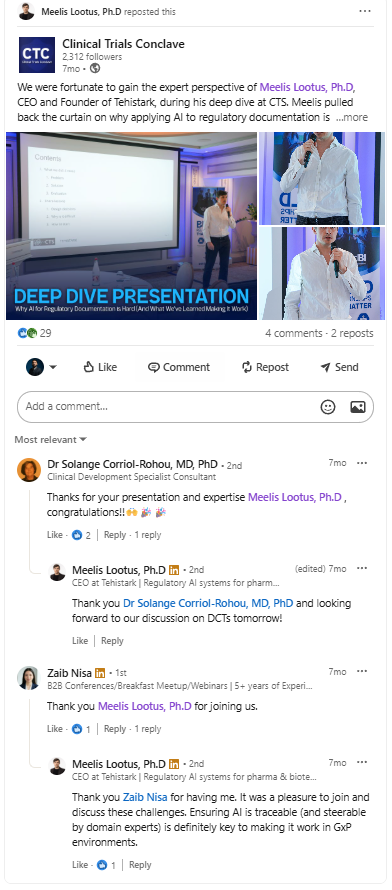View the 2 reposts count
Viewport: 392px width, 890px height.
click(352, 333)
